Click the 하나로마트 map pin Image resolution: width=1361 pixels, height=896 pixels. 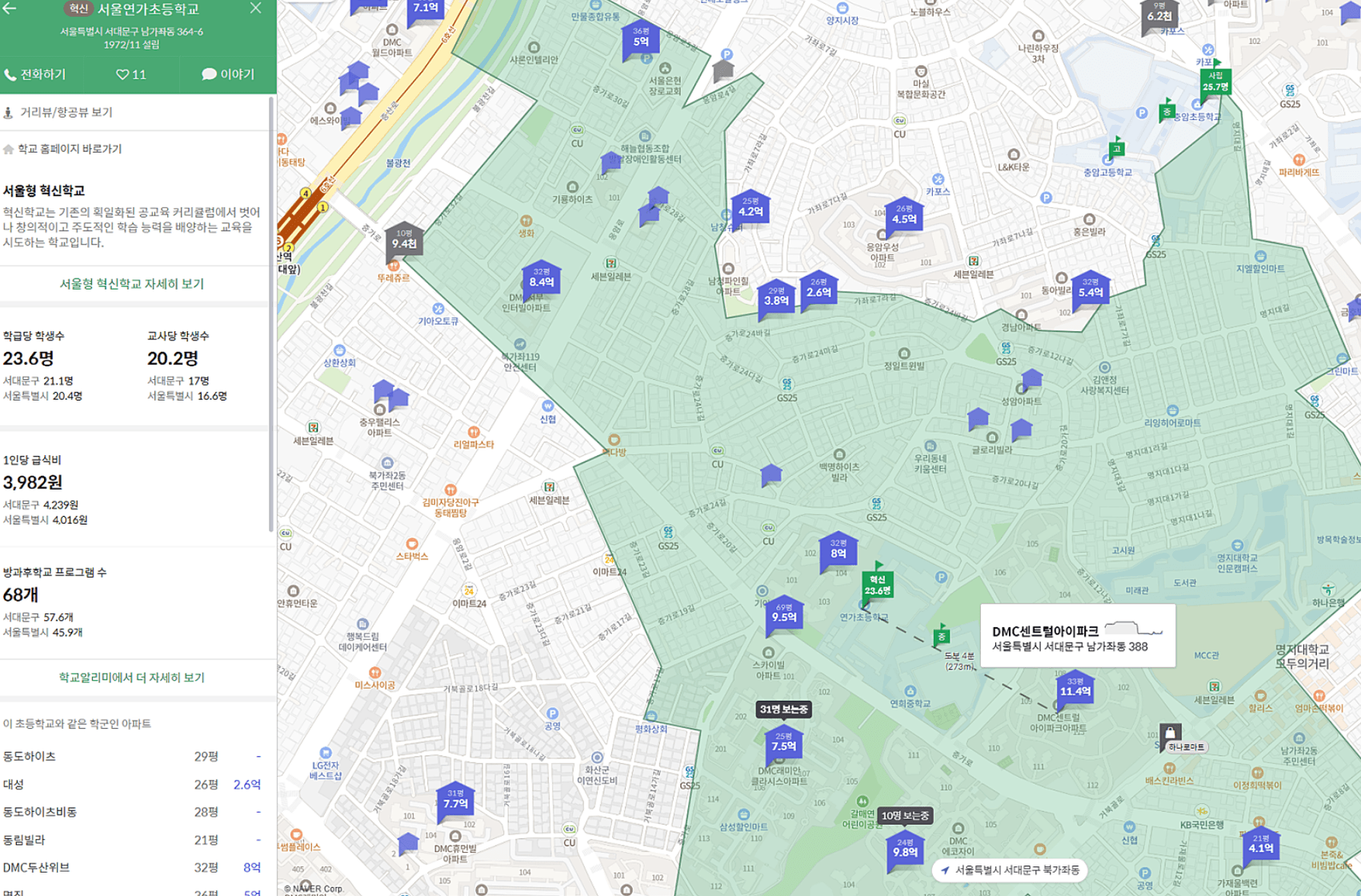(1170, 734)
